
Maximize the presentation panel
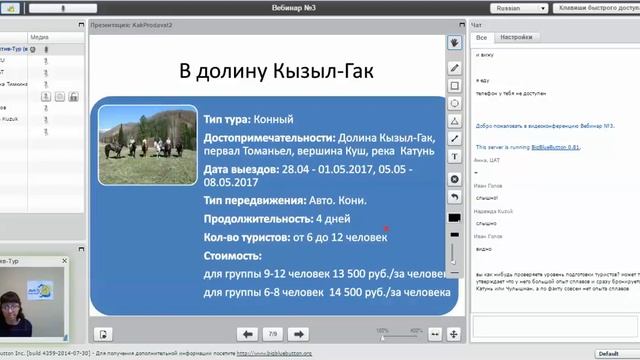pos(462,25)
